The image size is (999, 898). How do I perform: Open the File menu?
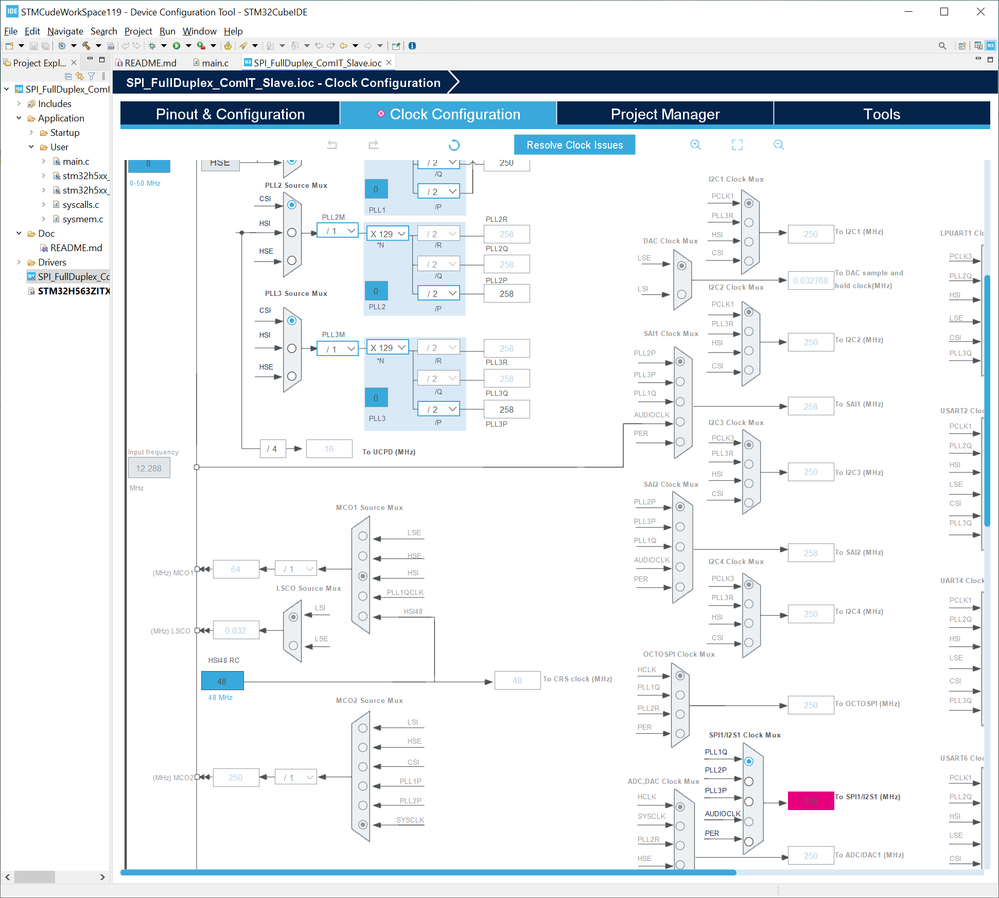pos(11,31)
